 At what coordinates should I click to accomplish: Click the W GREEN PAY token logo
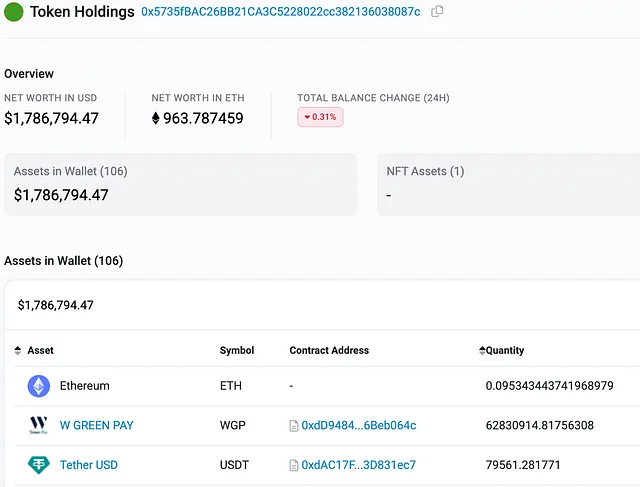(x=39, y=425)
